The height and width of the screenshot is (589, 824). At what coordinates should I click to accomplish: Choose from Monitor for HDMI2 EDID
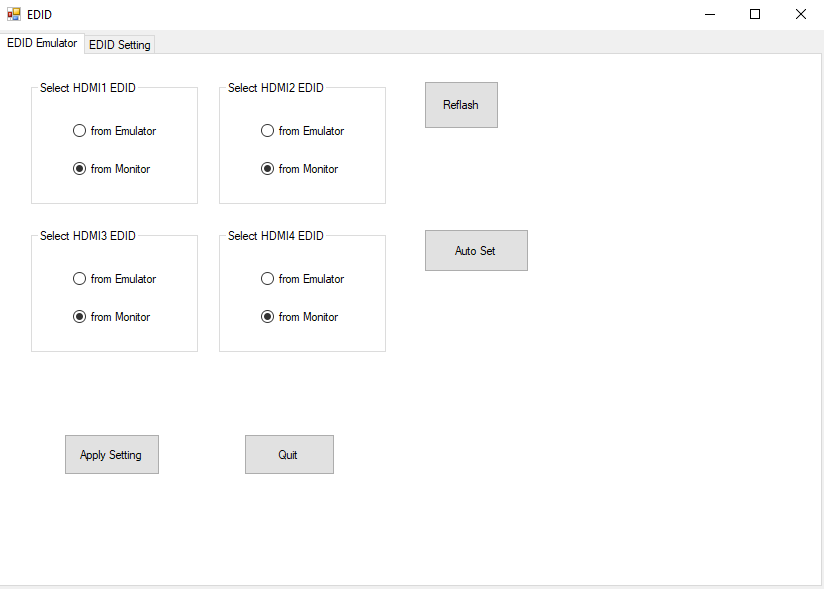point(267,169)
